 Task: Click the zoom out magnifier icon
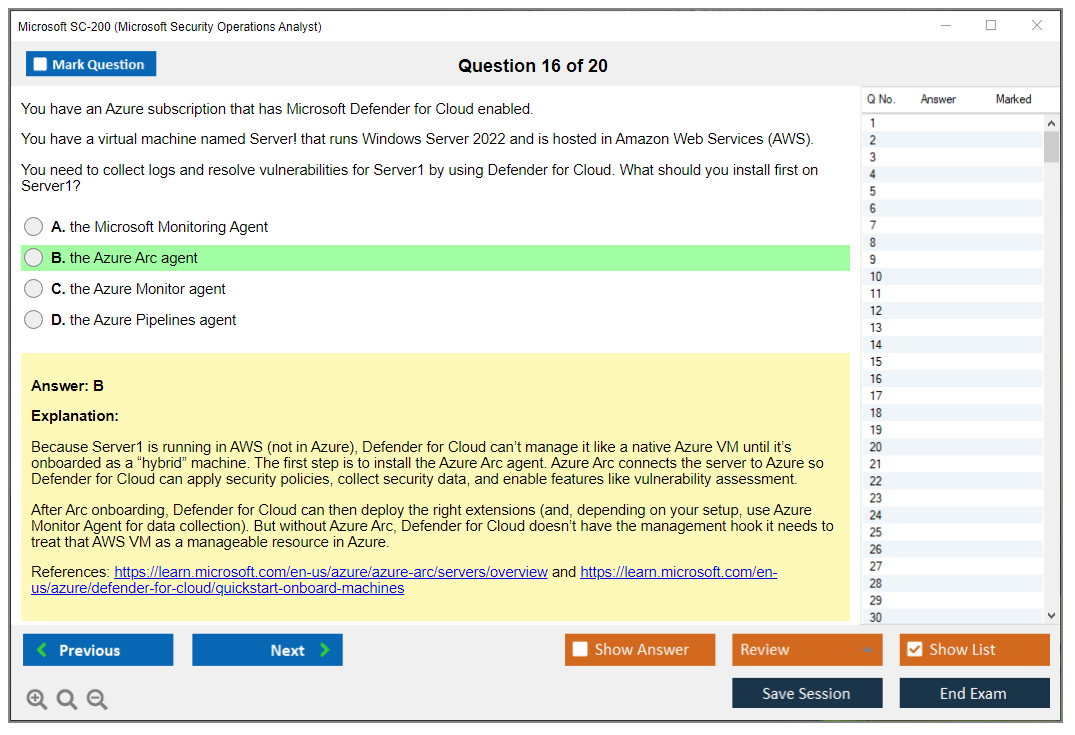point(96,699)
